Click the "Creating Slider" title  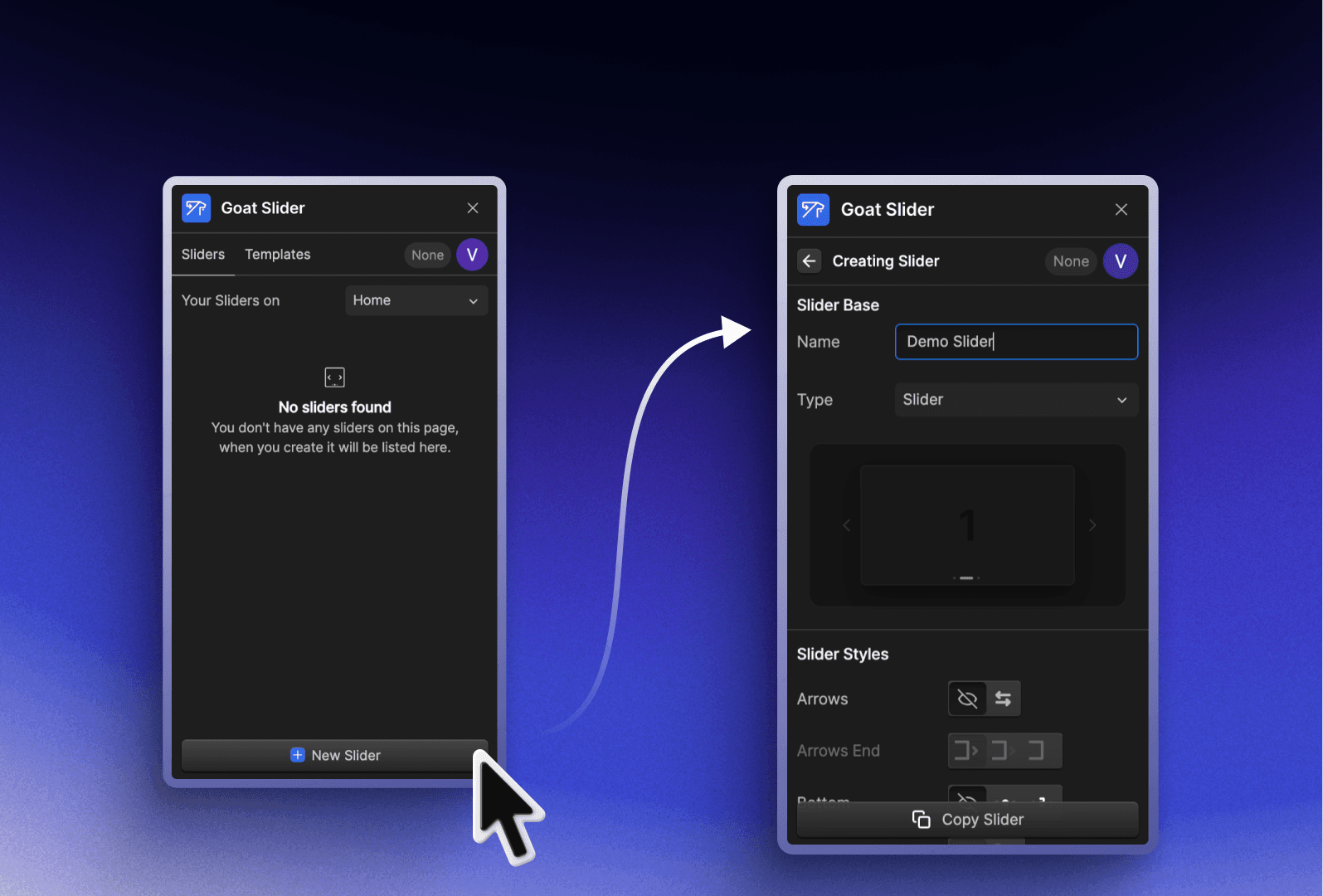(x=886, y=261)
